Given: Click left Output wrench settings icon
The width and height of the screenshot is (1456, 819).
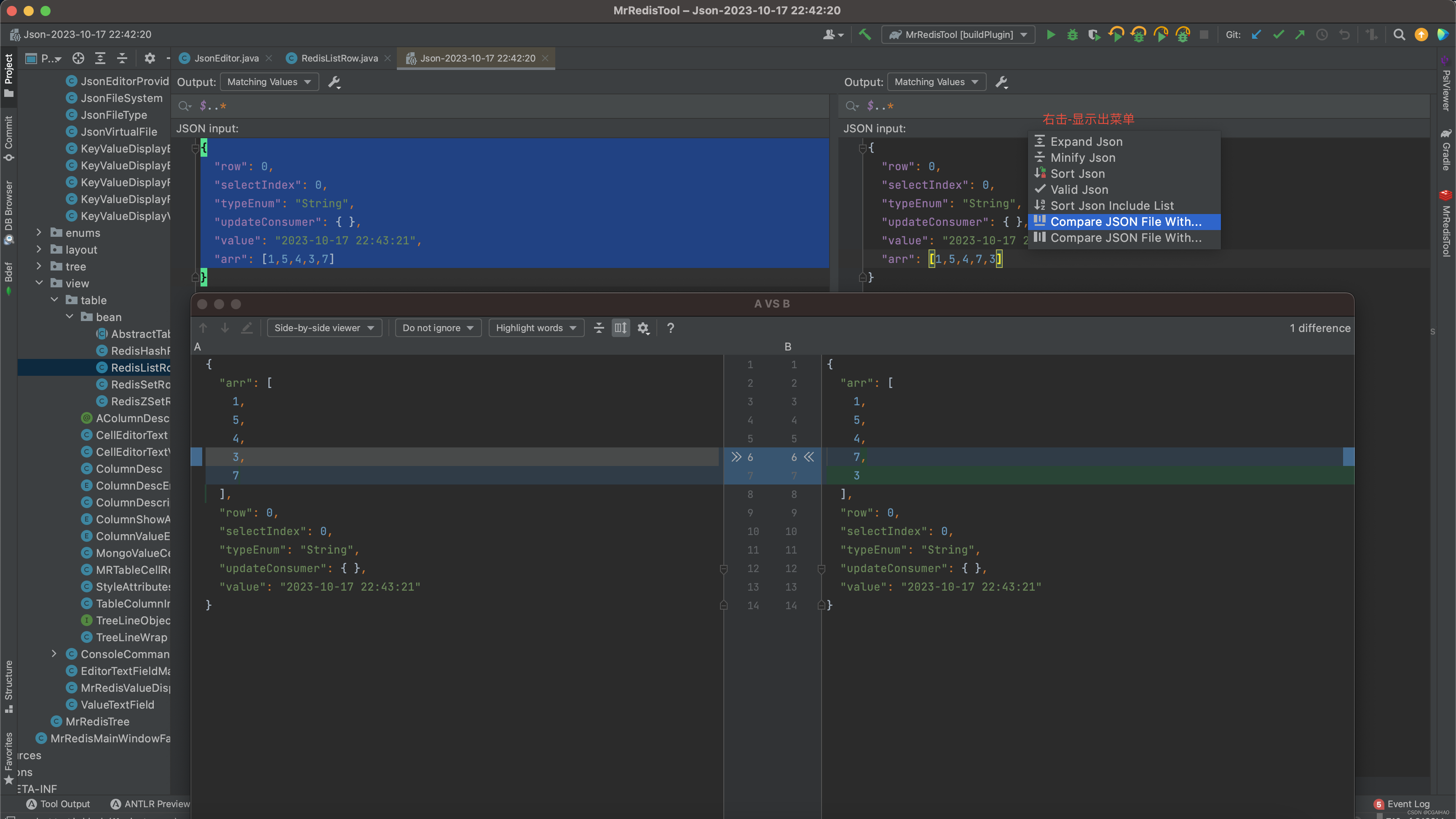Looking at the screenshot, I should [x=334, y=82].
